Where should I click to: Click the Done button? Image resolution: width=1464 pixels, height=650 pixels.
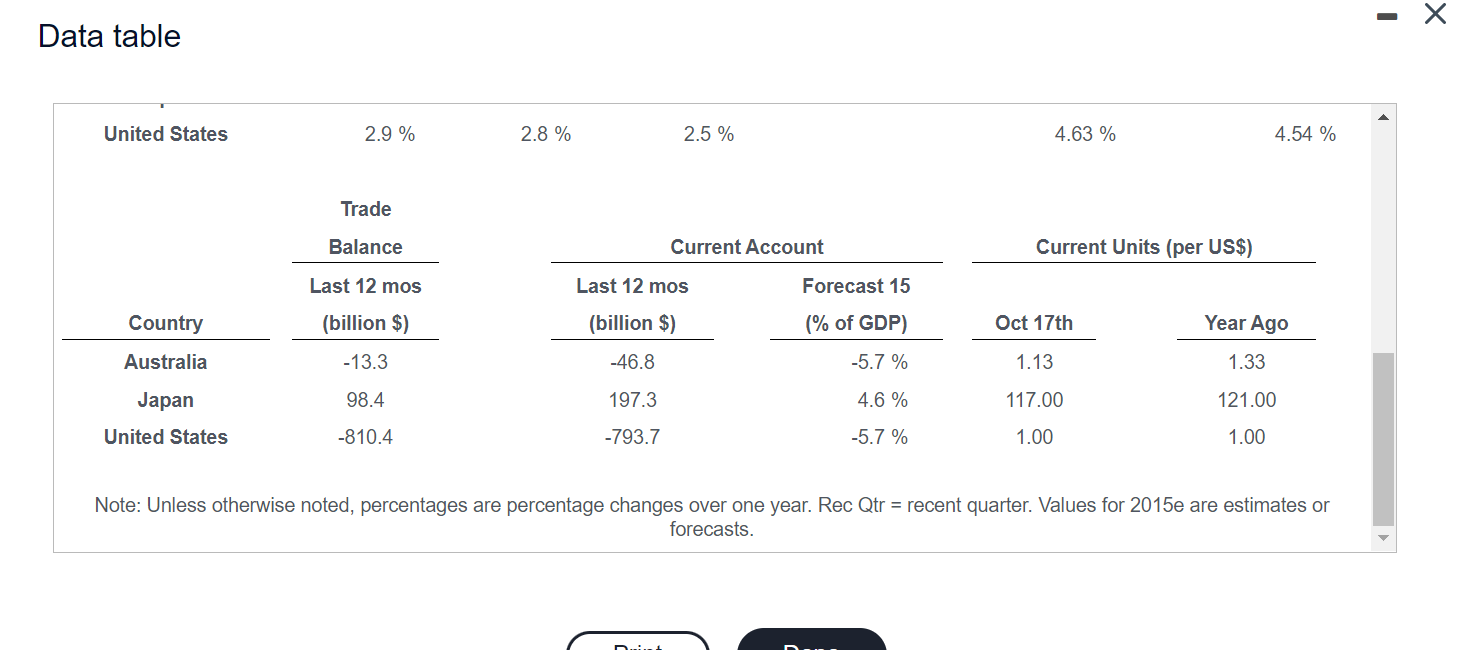pyautogui.click(x=811, y=645)
